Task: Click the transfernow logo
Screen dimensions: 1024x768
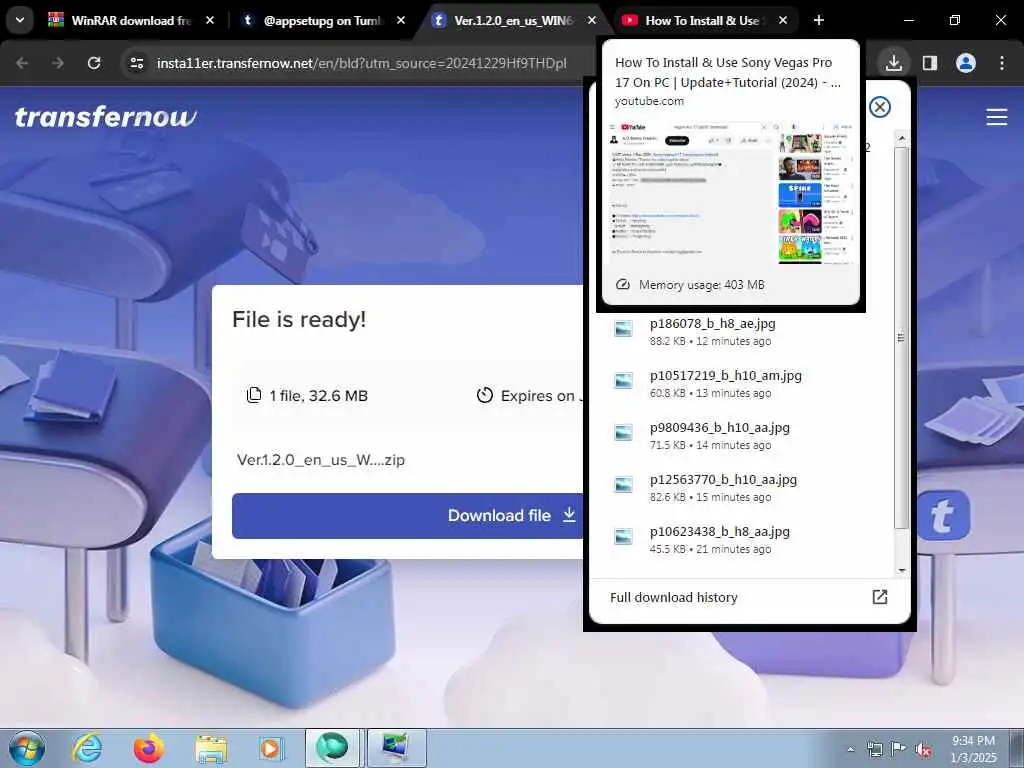Action: pos(105,117)
